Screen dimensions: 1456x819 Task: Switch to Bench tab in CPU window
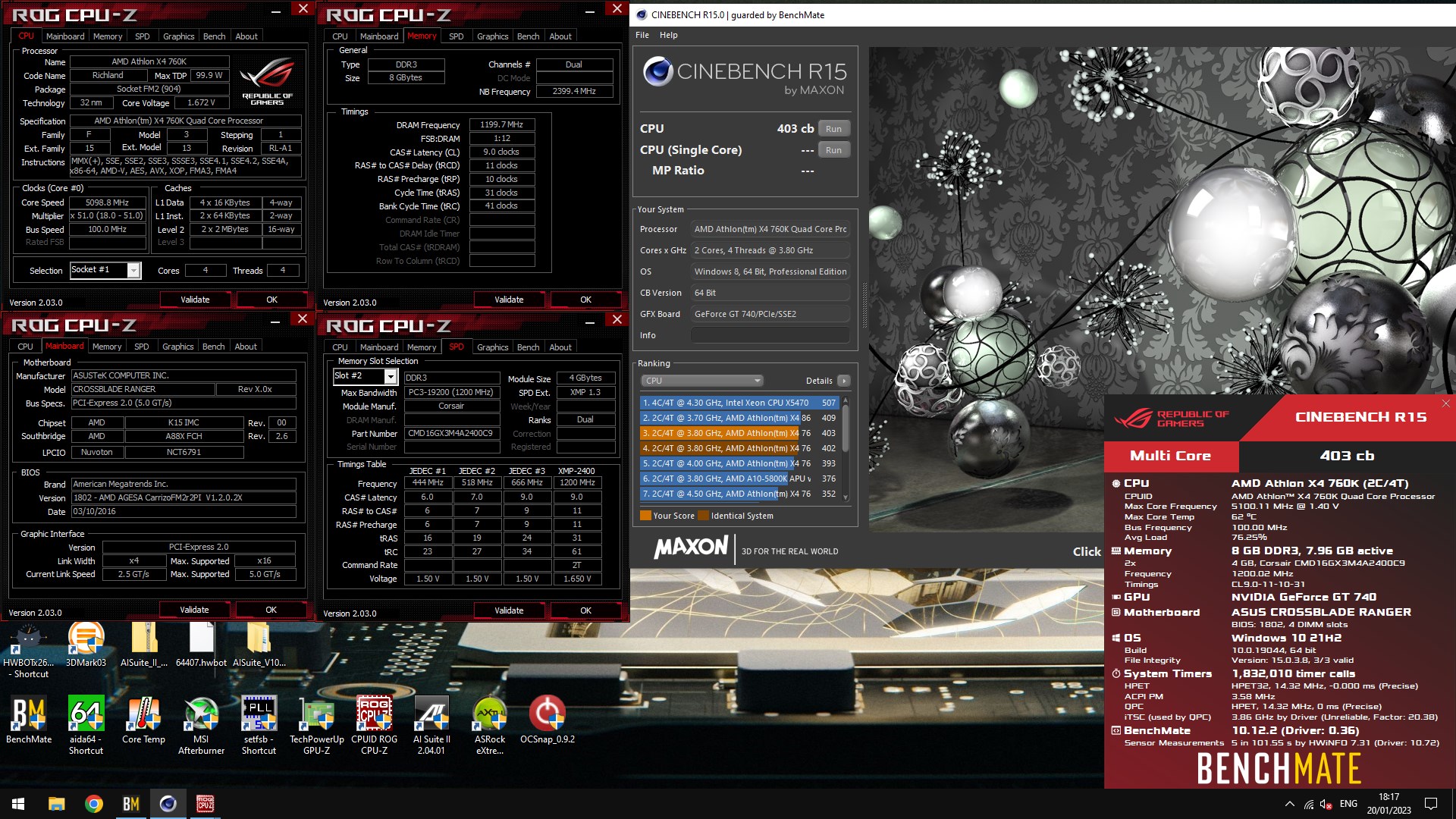coord(214,36)
